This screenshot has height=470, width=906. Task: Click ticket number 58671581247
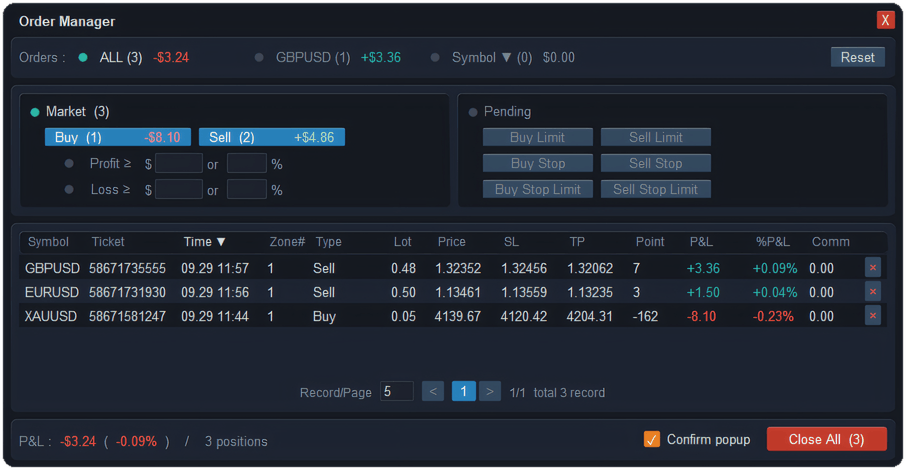click(x=127, y=317)
